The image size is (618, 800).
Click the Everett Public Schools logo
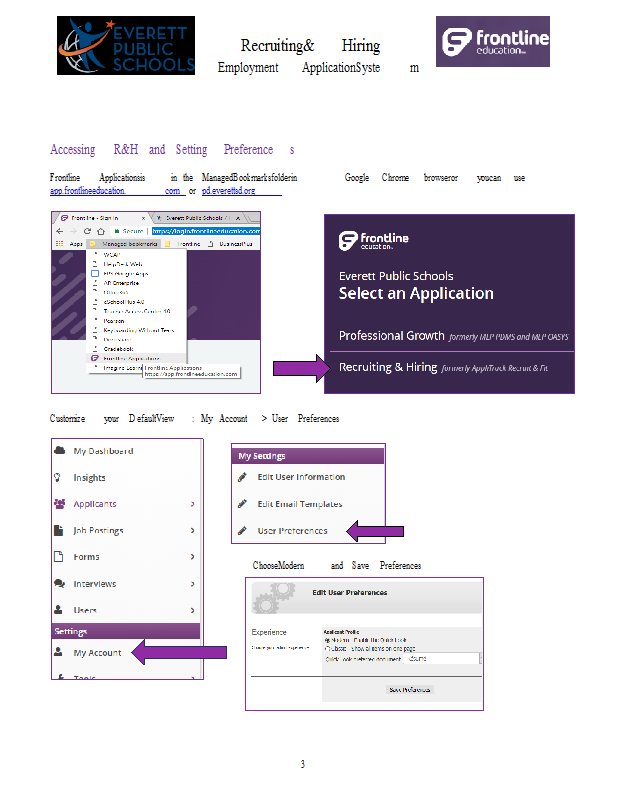[126, 45]
